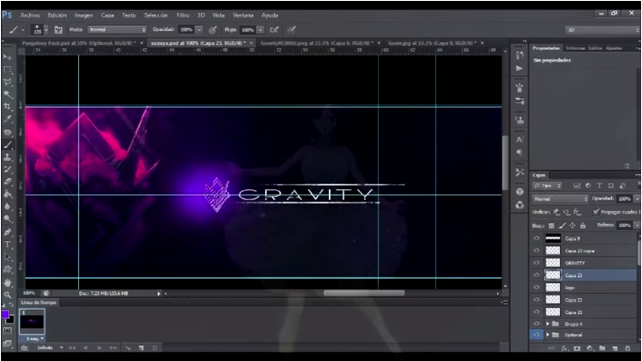642x361 pixels.
Task: Duplicate selected frame icon
Action: coord(141,348)
